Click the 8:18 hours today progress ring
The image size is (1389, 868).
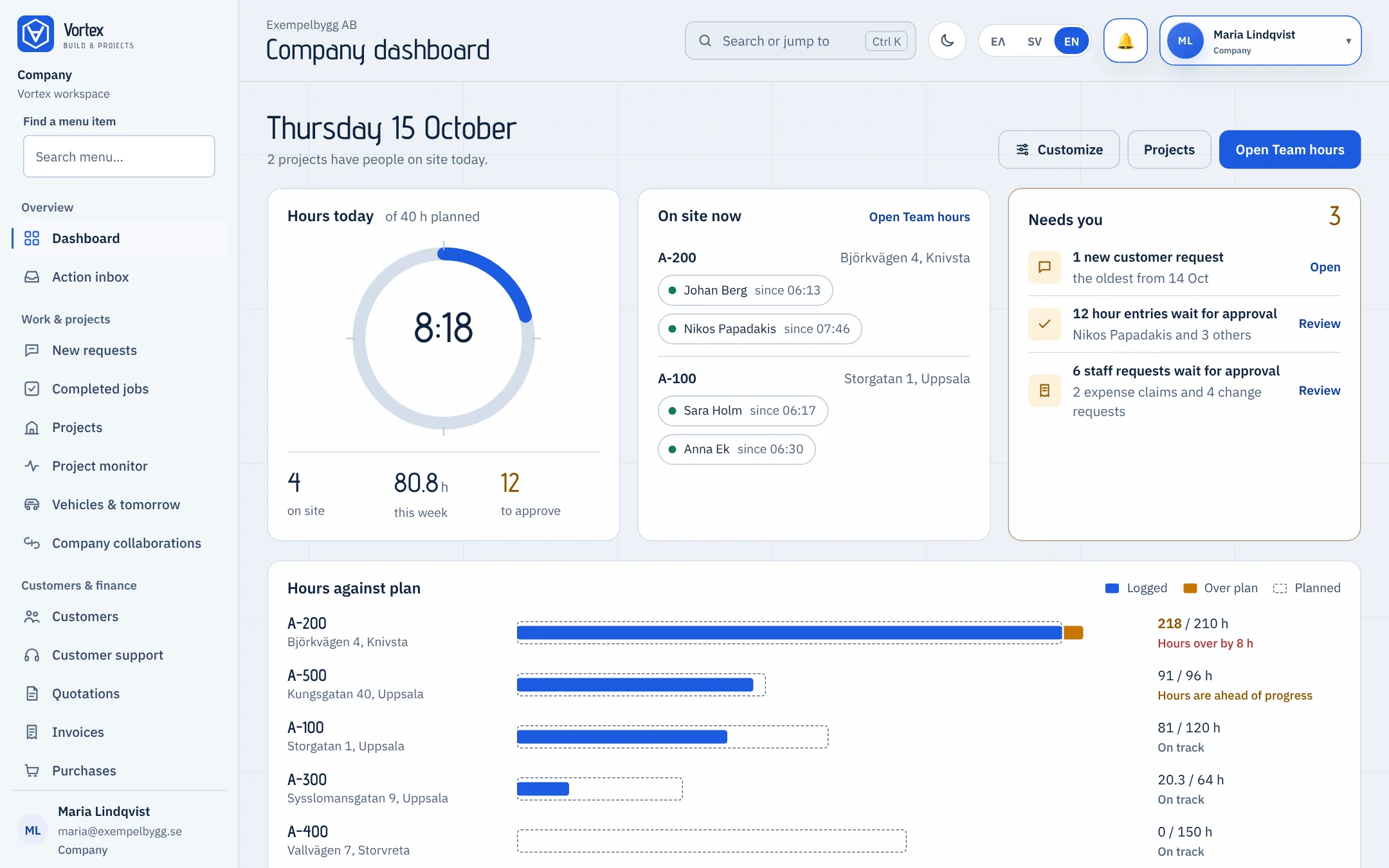pos(444,338)
